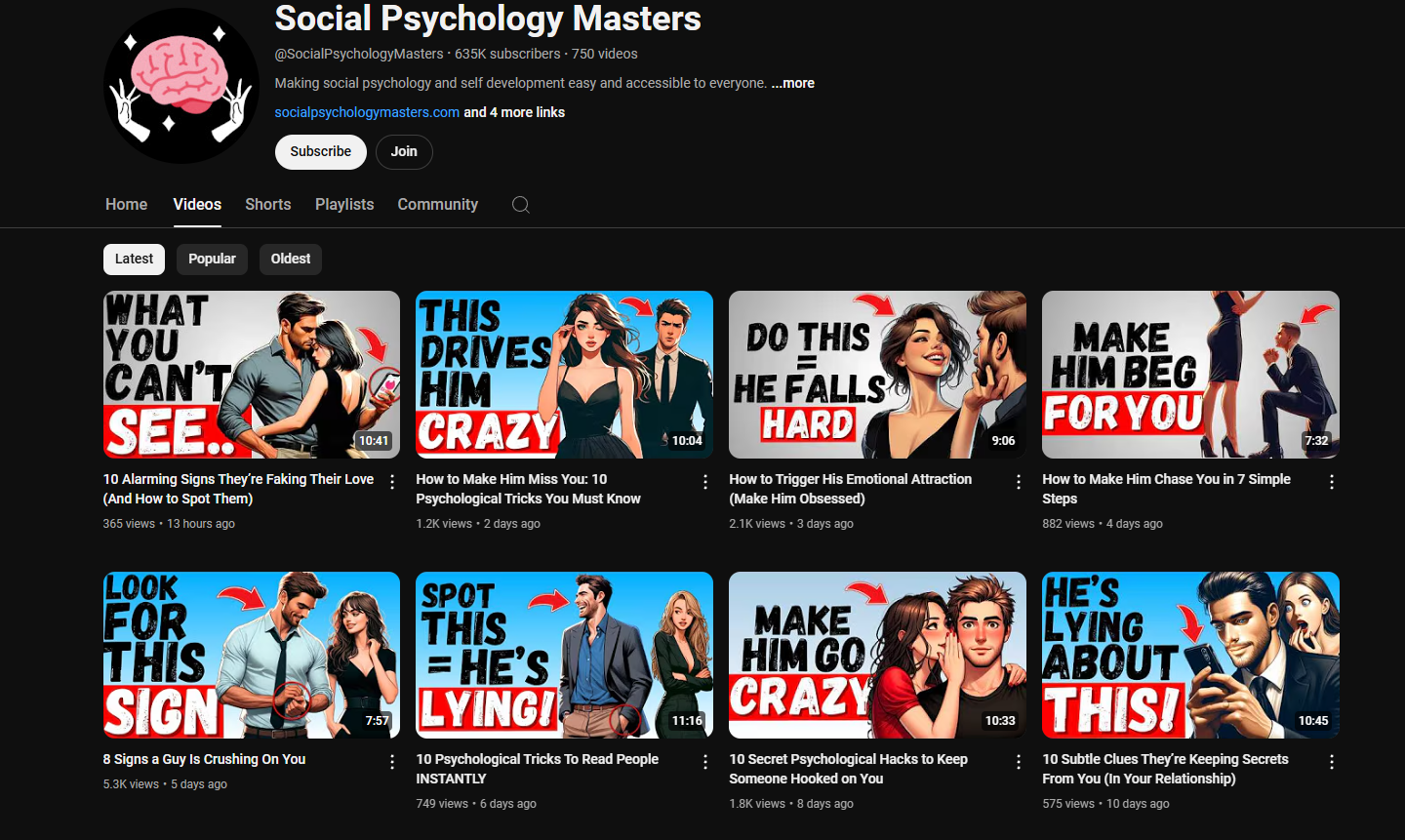The height and width of the screenshot is (840, 1405).
Task: Open options menu for 10 Subtle Clues video
Action: click(x=1332, y=762)
